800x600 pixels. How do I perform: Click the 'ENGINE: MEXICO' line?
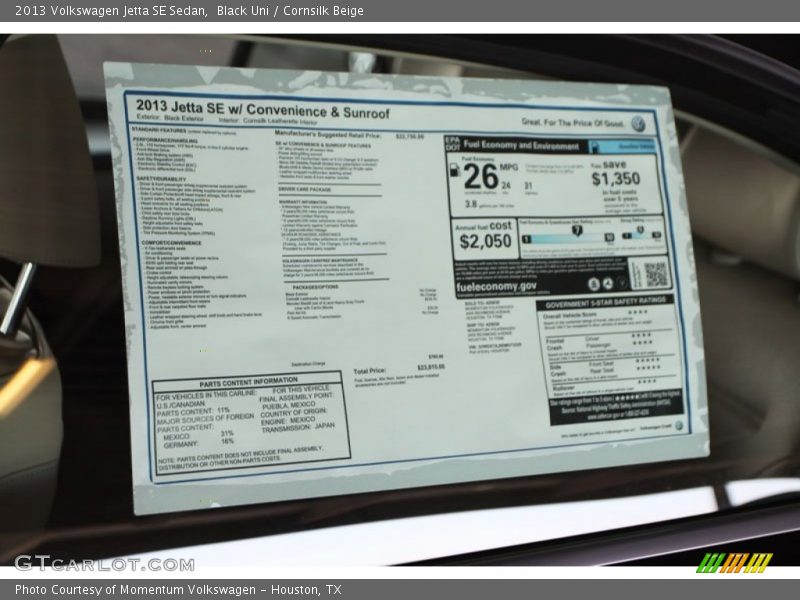pos(288,420)
